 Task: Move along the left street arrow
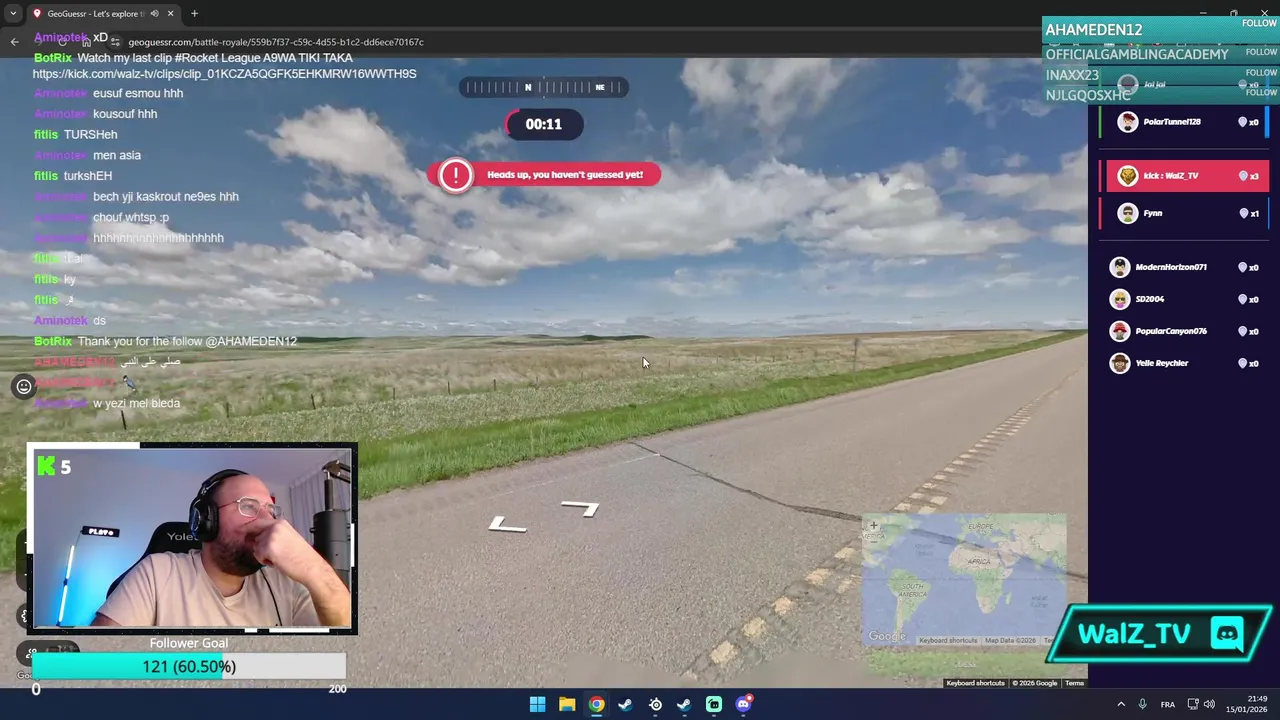pos(508,525)
